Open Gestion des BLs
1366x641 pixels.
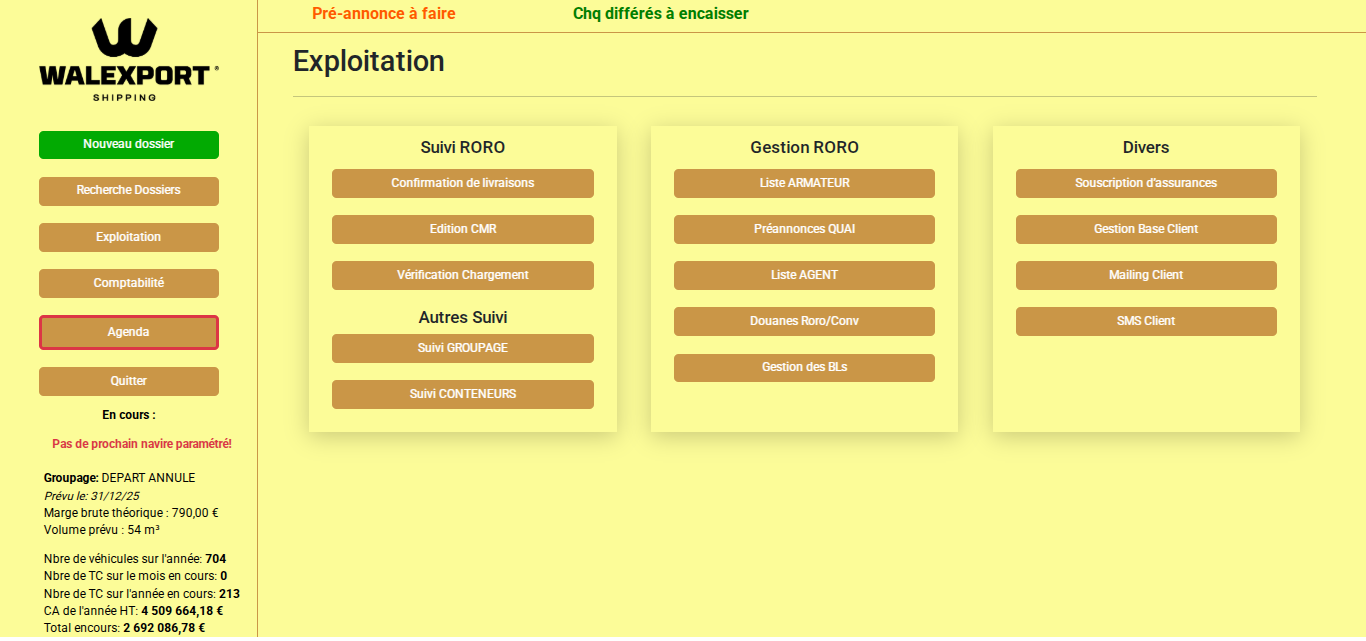[804, 367]
